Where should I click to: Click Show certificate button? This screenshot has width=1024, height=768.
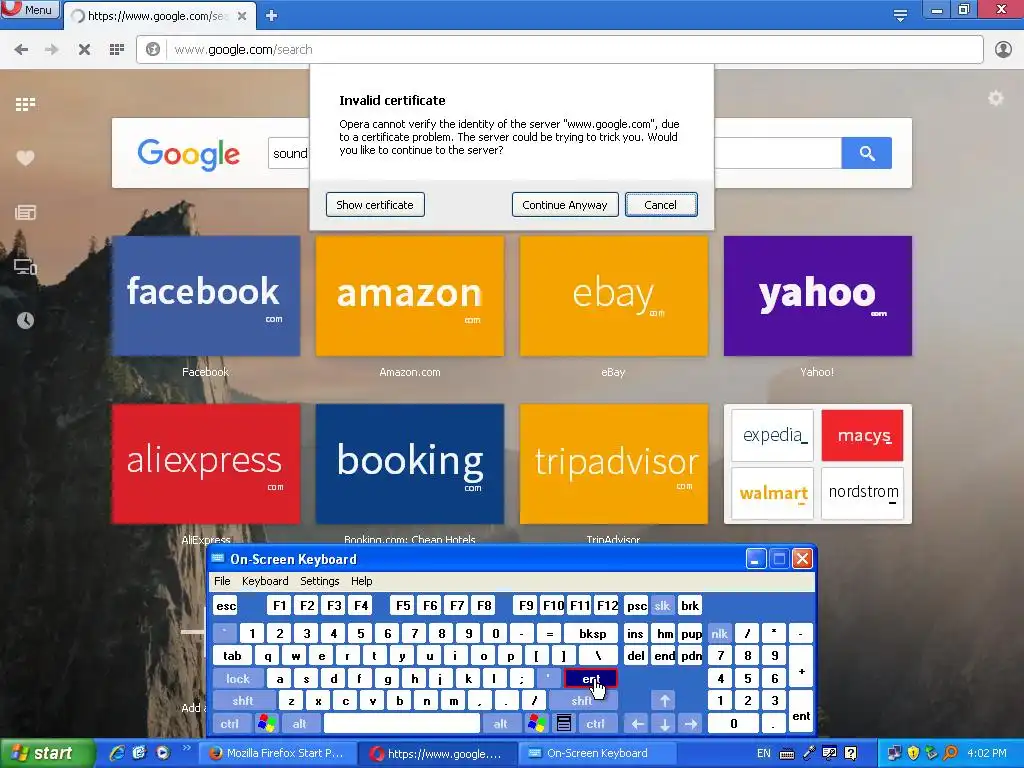click(x=375, y=204)
